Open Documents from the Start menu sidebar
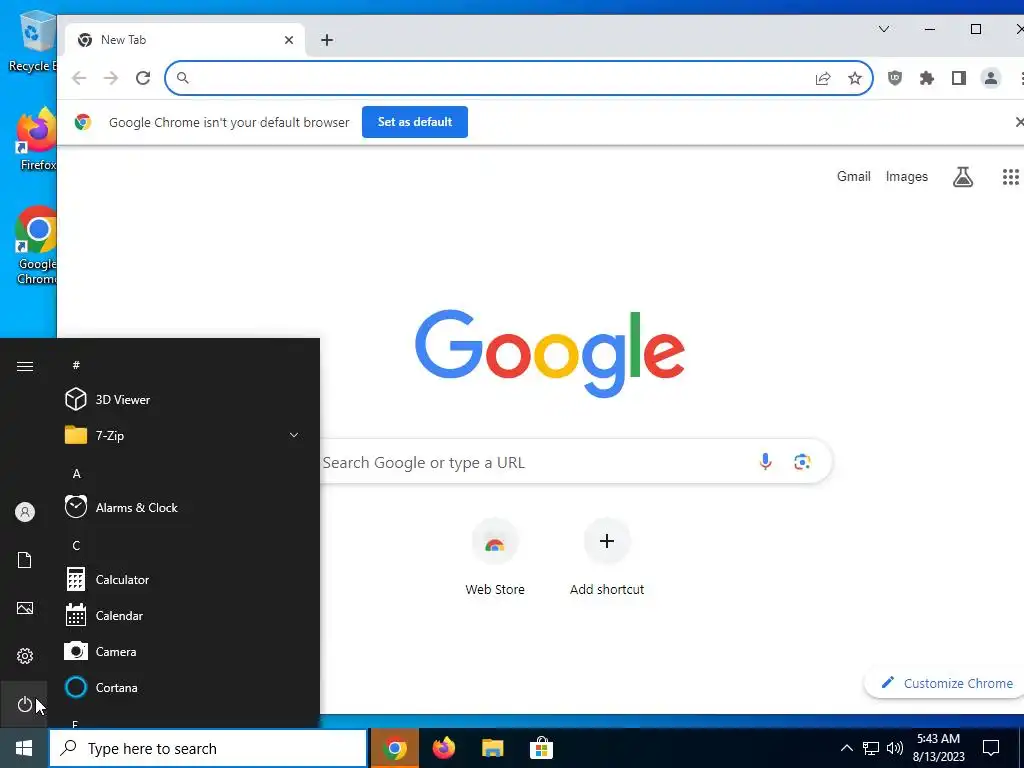Viewport: 1024px width, 768px height. click(25, 560)
